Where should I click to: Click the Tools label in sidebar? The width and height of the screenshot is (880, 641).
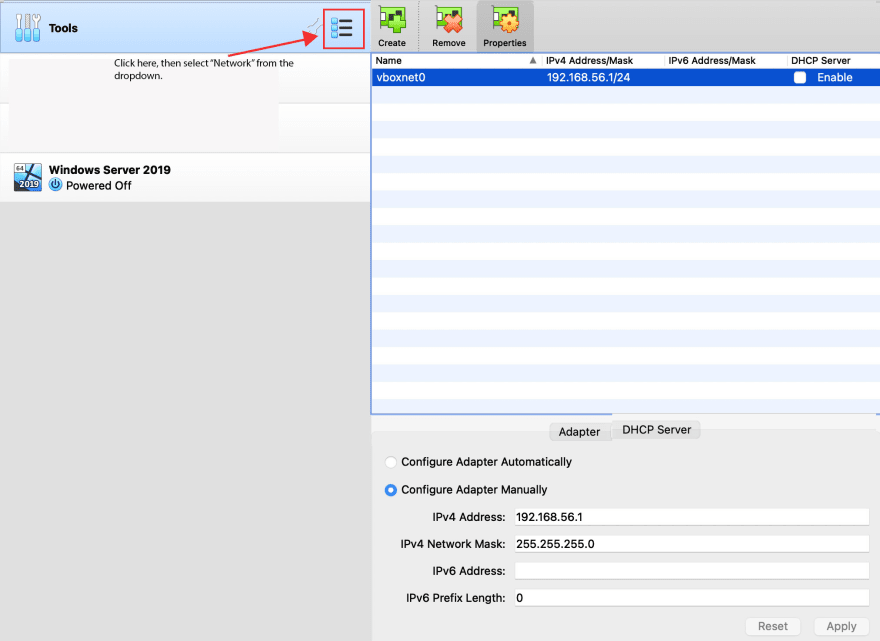pos(63,28)
